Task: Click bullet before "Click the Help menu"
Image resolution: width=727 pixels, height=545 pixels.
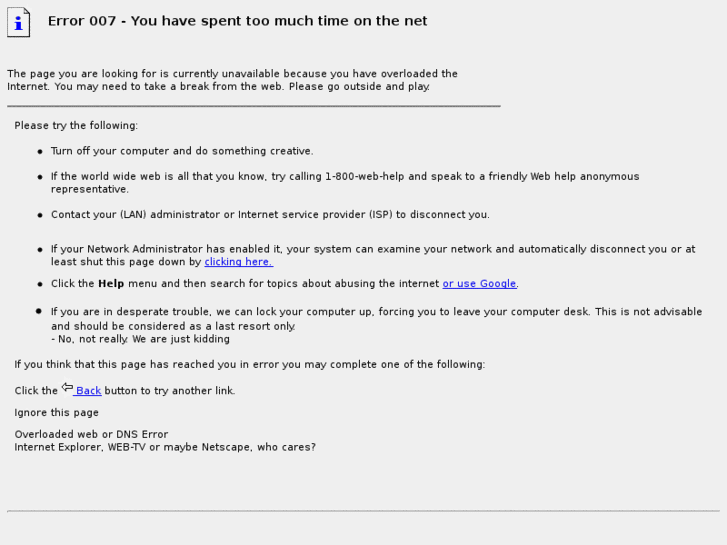Action: (40, 284)
